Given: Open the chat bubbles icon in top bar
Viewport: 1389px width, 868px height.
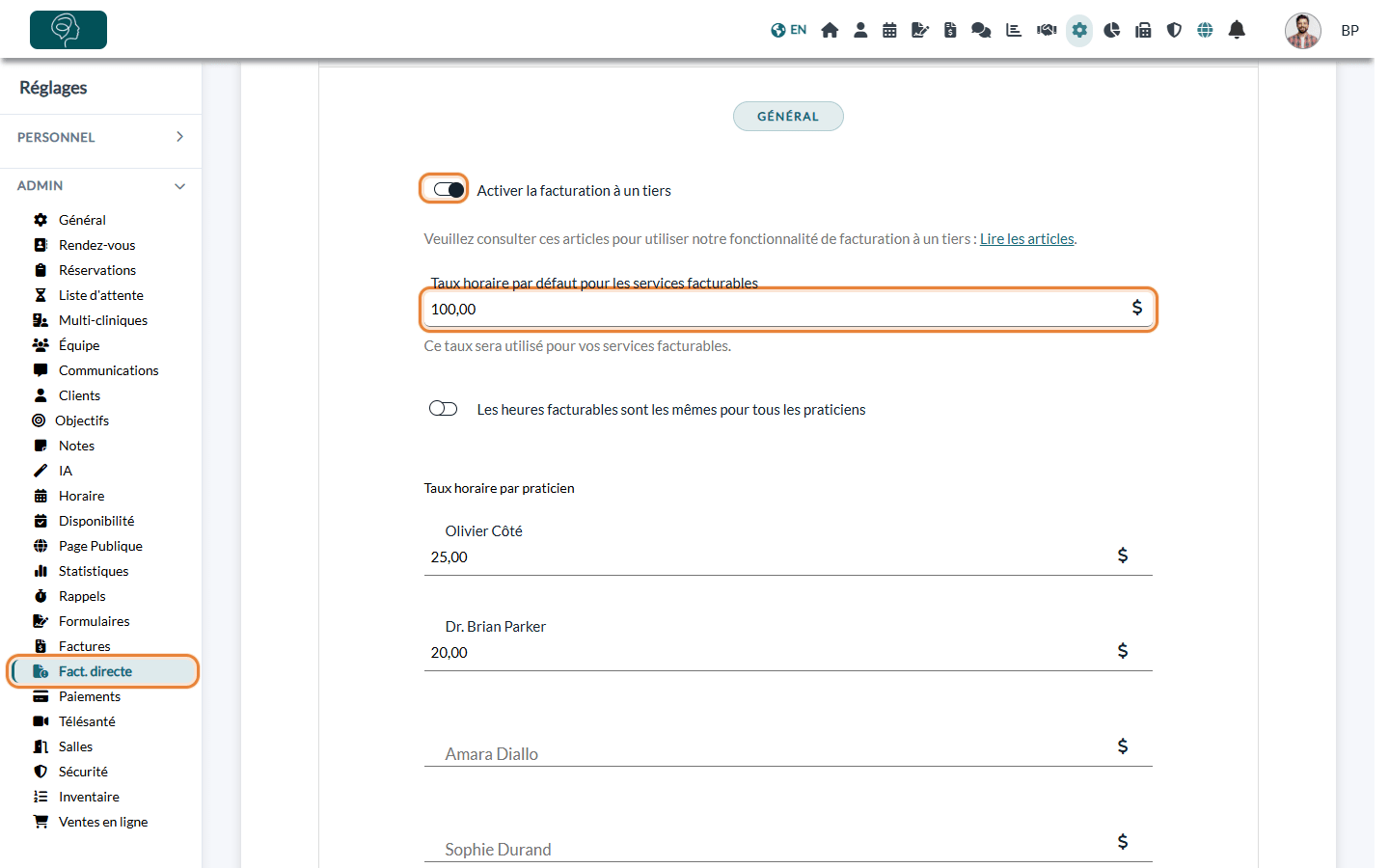Looking at the screenshot, I should [981, 30].
